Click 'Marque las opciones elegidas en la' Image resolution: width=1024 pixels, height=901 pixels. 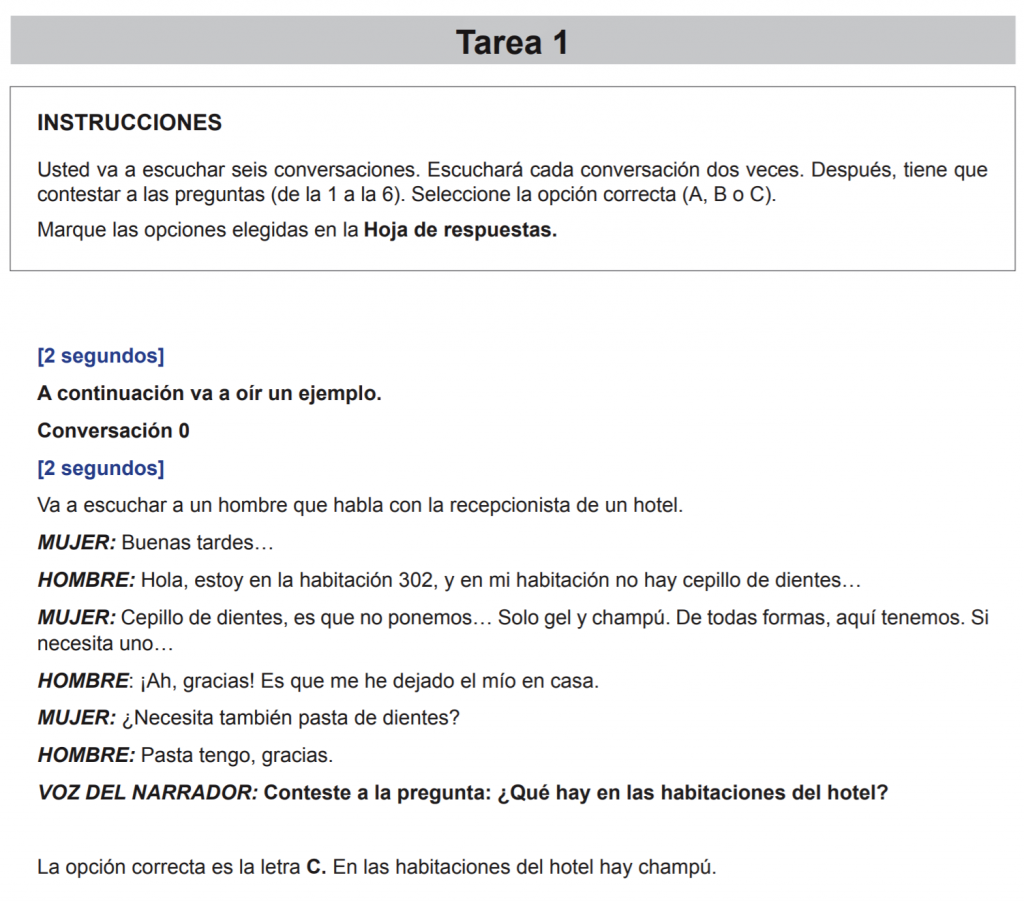click(x=198, y=230)
